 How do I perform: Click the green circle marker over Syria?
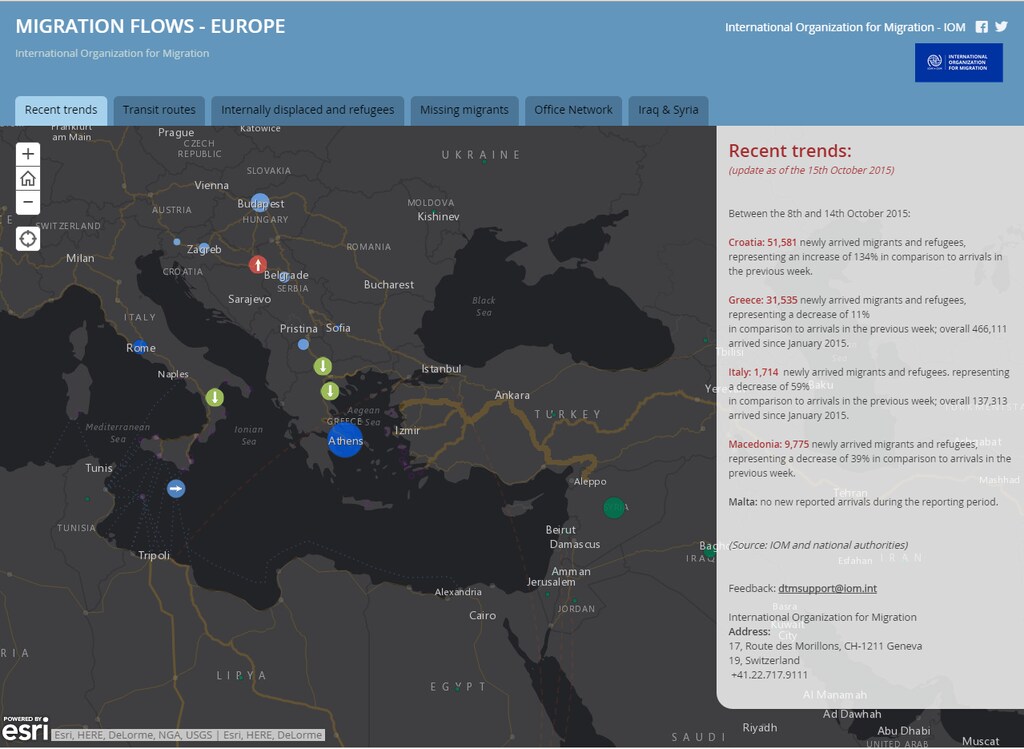pyautogui.click(x=614, y=507)
